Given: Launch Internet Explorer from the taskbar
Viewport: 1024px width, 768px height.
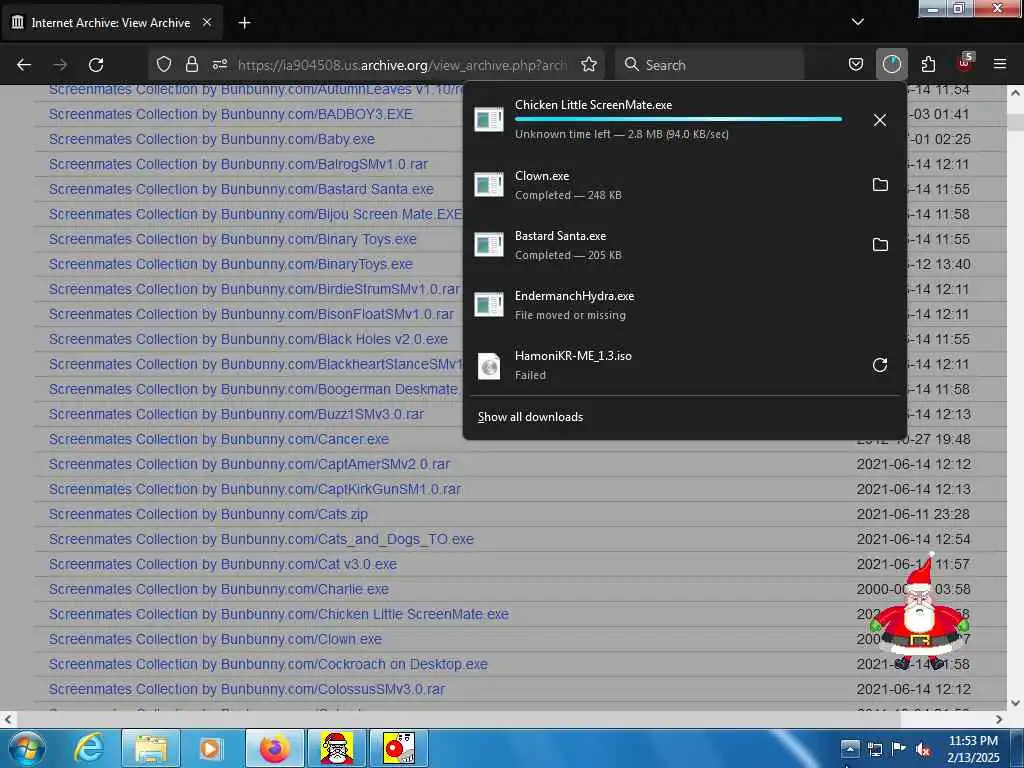Looking at the screenshot, I should coord(89,748).
